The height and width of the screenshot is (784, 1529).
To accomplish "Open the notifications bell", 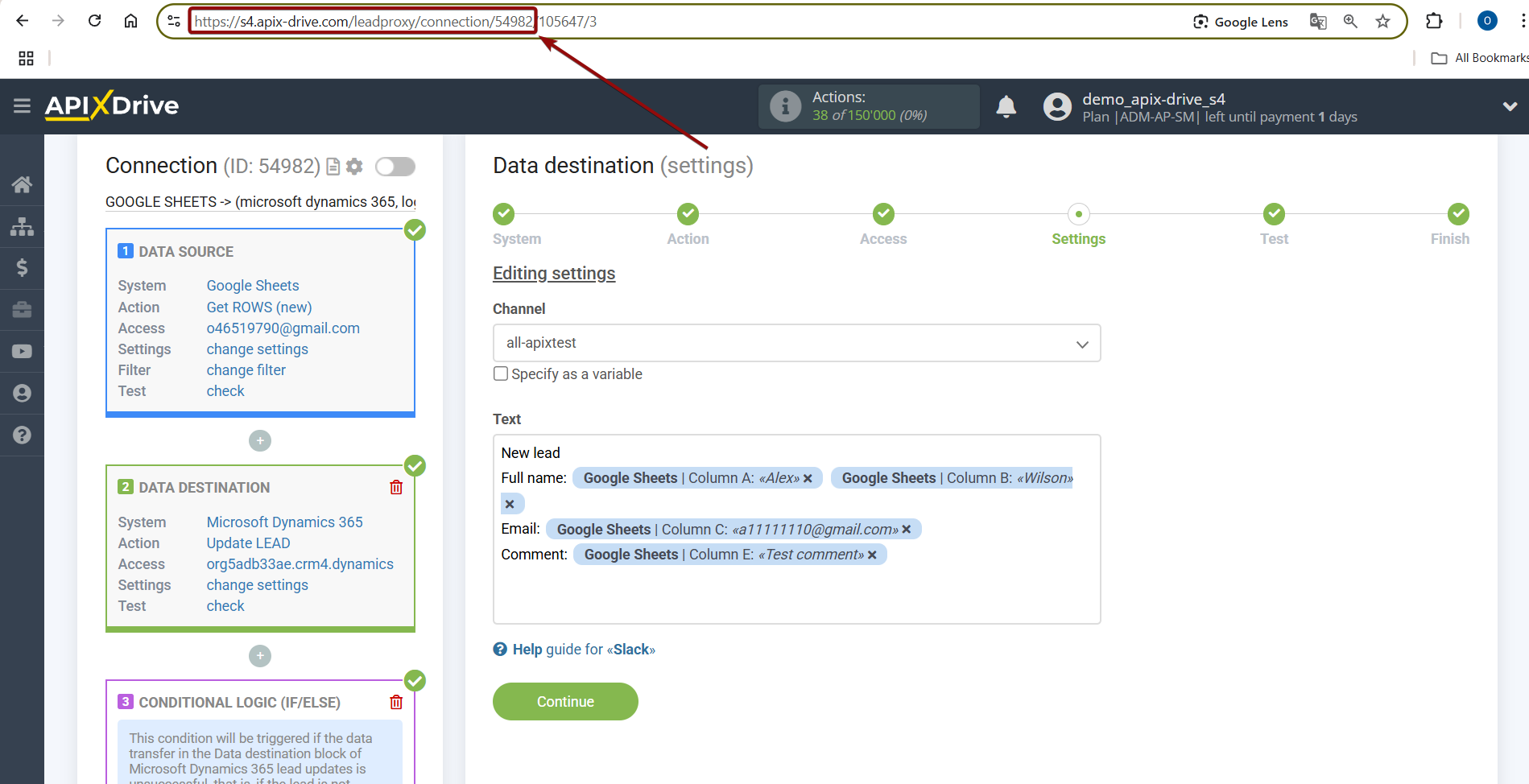I will (x=1006, y=106).
